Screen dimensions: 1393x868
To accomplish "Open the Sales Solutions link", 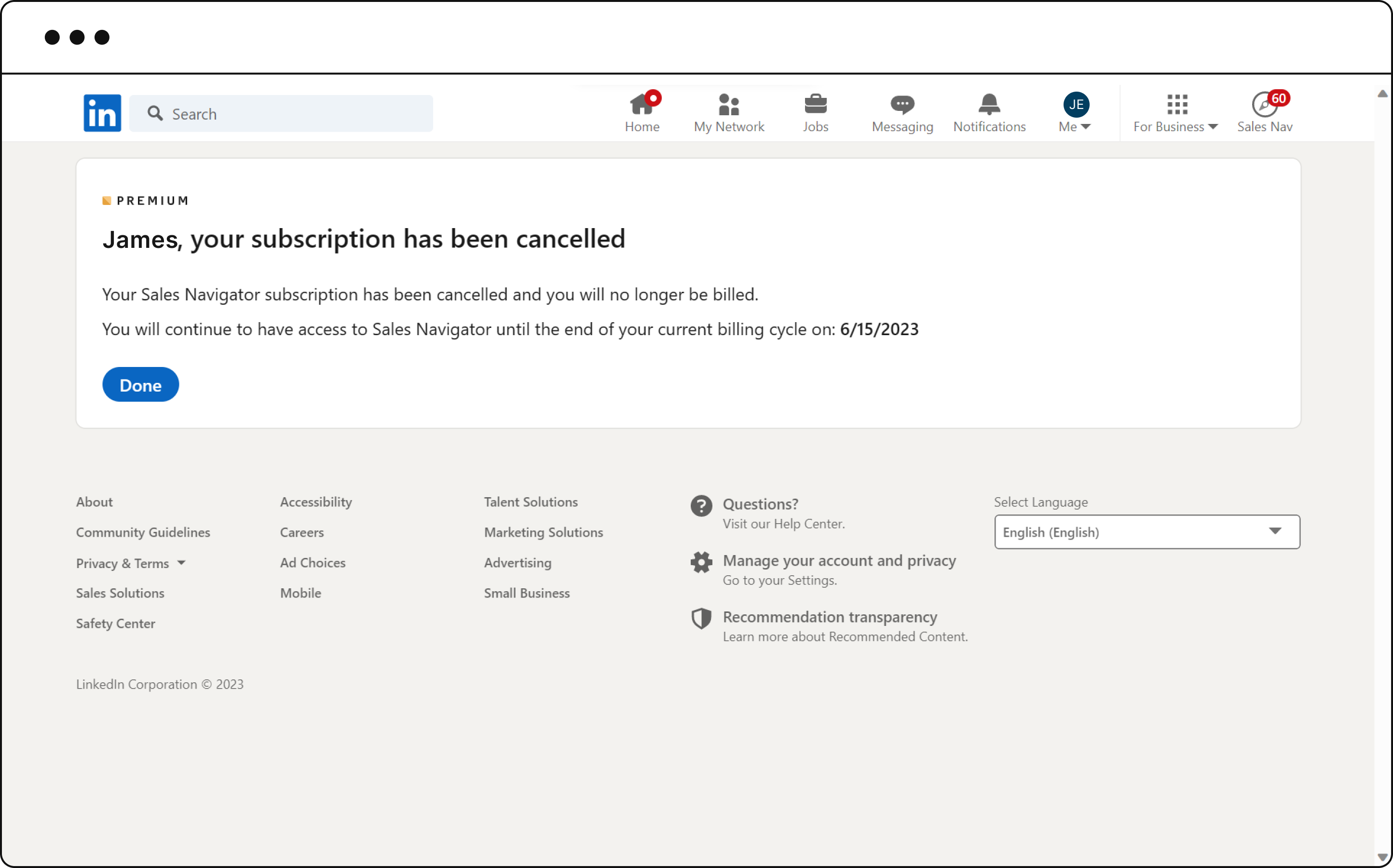I will (120, 593).
